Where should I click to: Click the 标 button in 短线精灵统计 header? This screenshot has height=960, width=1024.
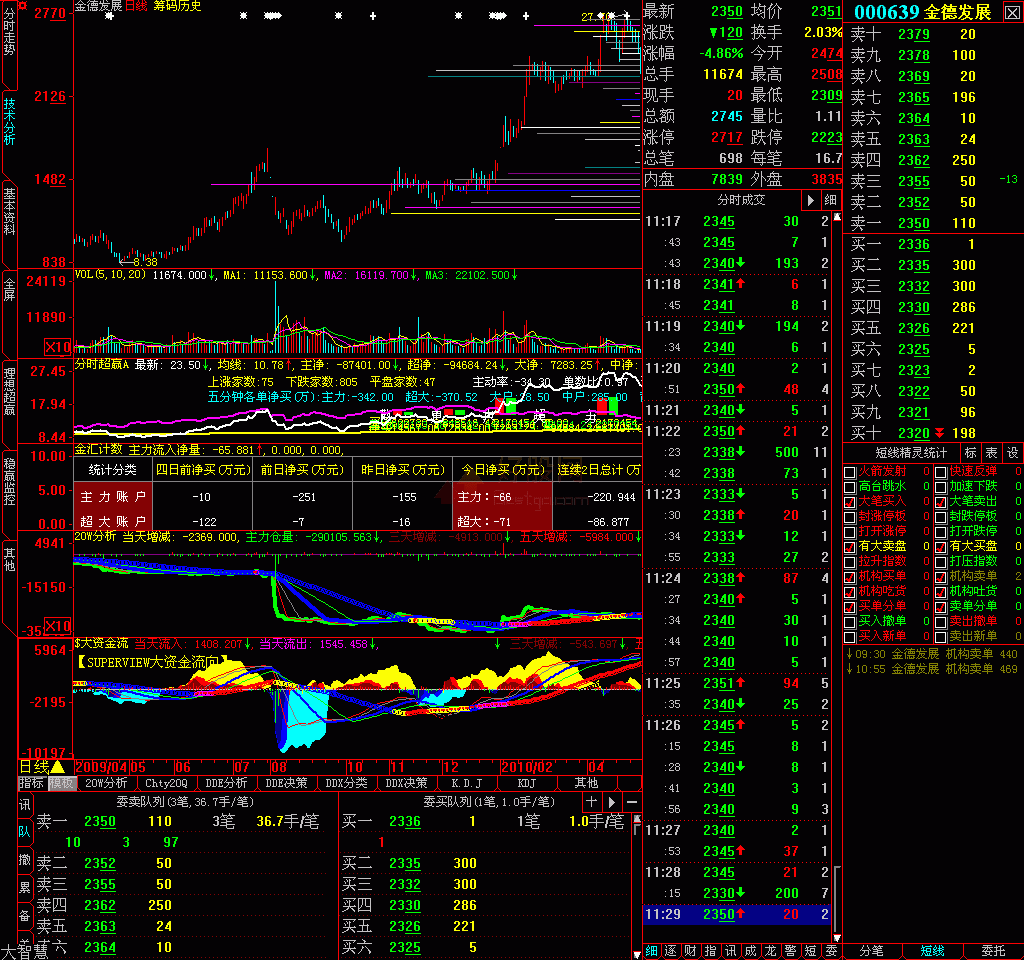971,453
